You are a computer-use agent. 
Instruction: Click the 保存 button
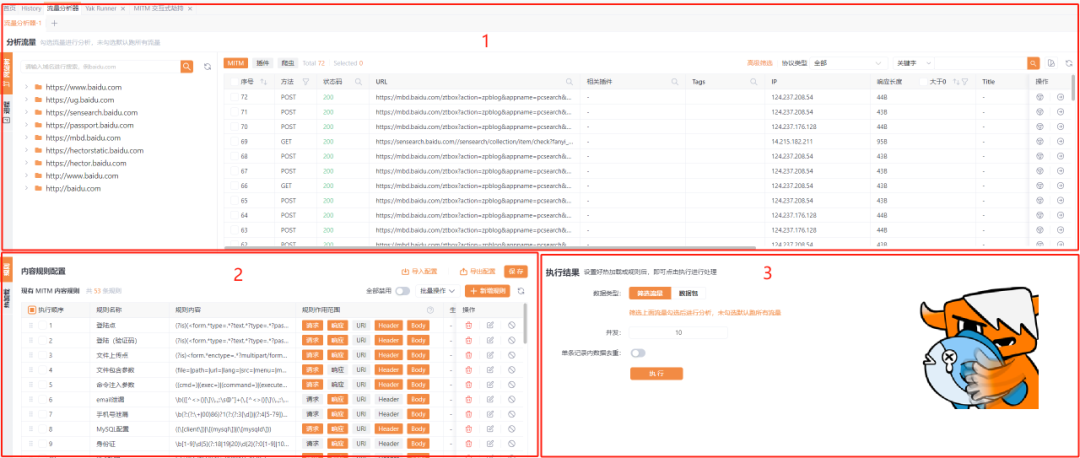click(x=516, y=271)
